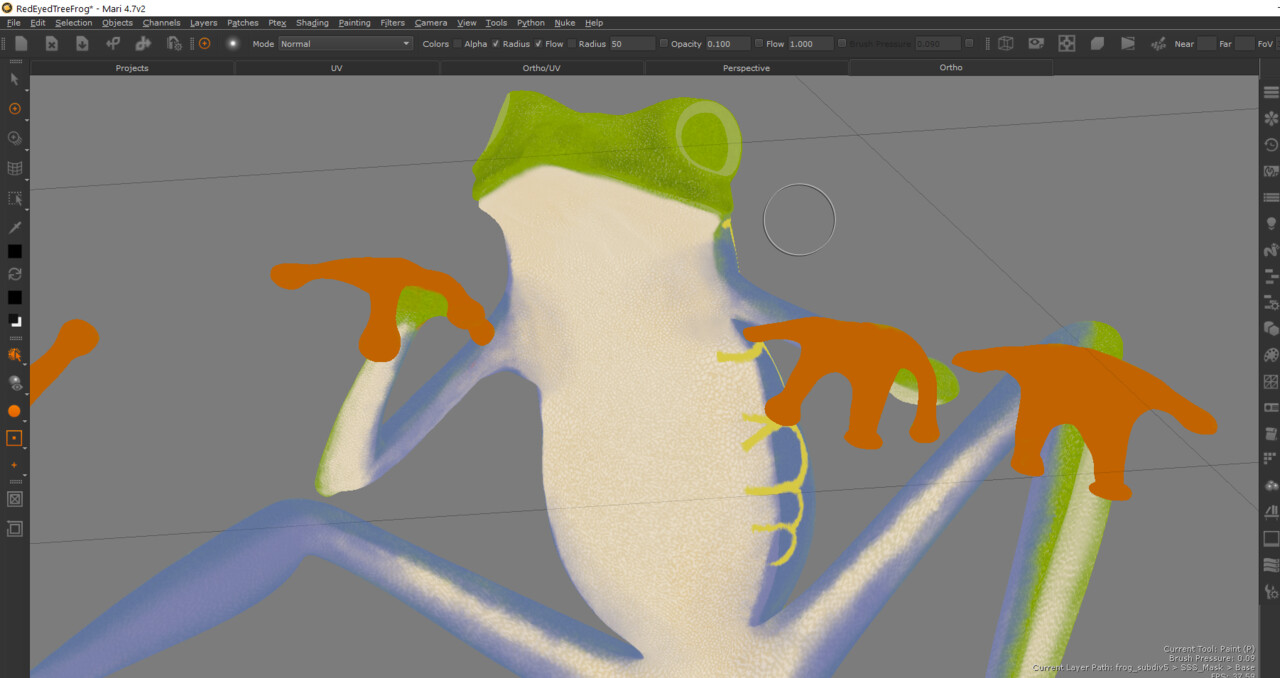Click the arch-with-gear icon in the top toolbar
The image size is (1280, 678).
pos(174,44)
